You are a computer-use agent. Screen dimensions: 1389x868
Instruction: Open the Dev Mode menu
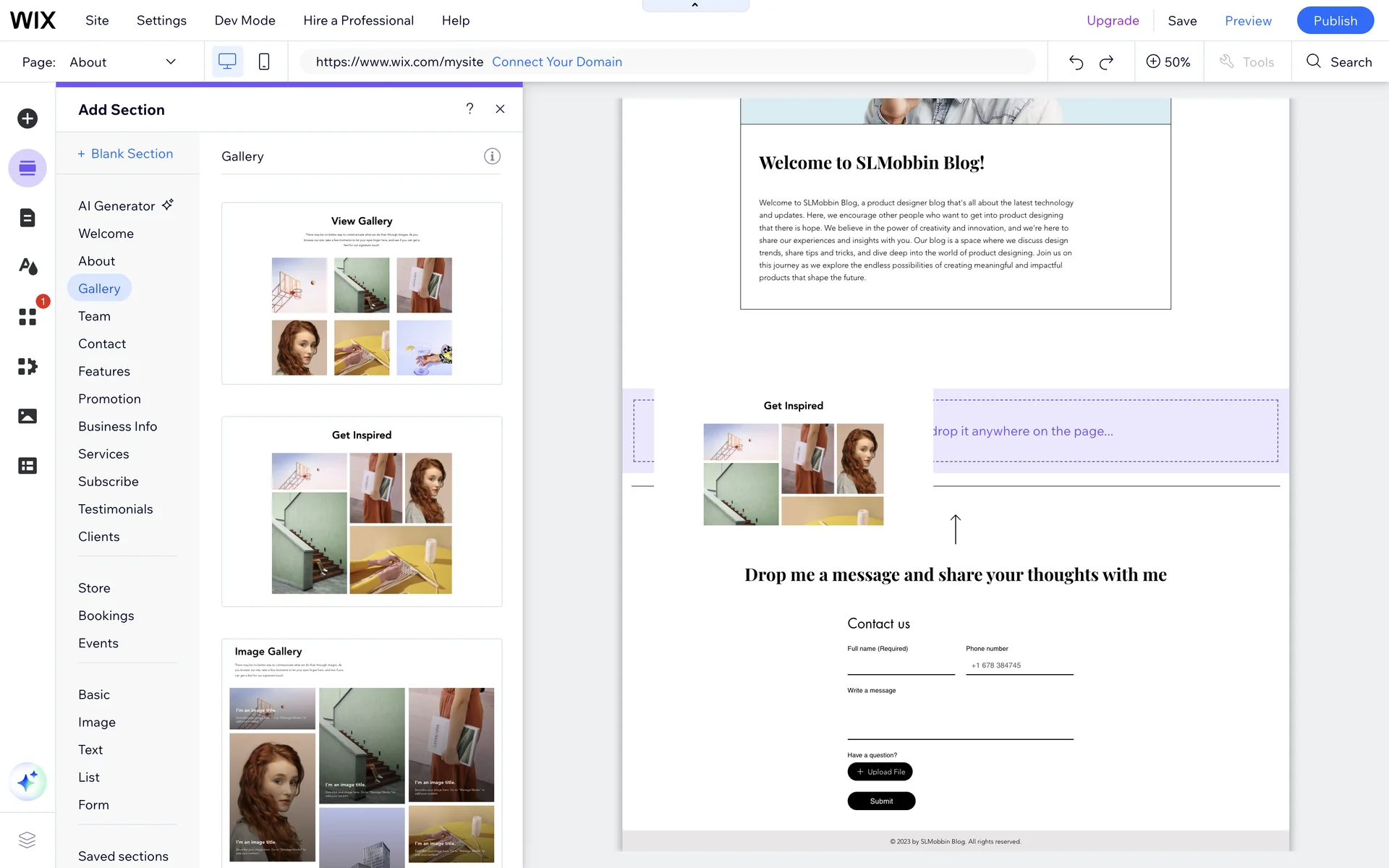(245, 20)
